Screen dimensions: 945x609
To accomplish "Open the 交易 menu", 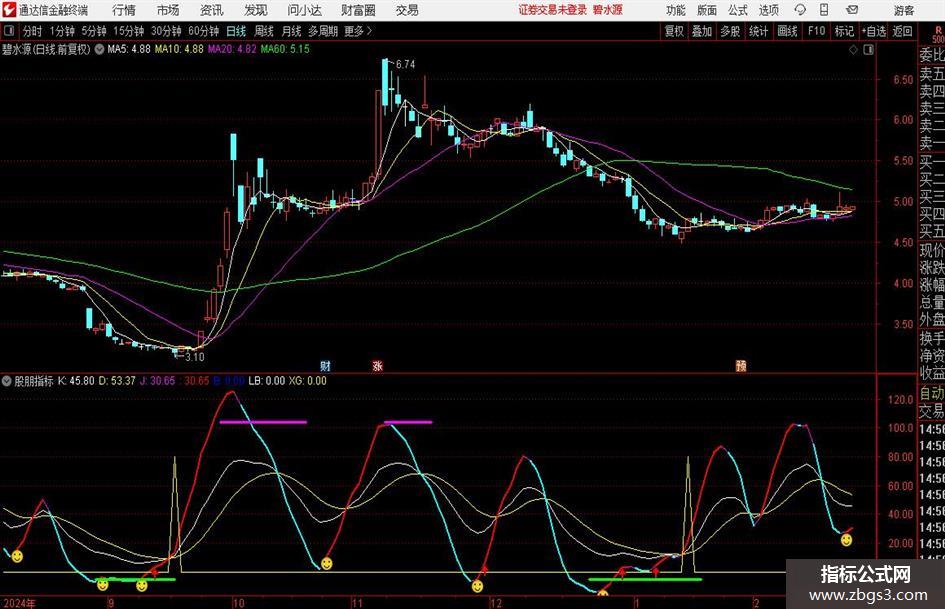I will tap(407, 10).
